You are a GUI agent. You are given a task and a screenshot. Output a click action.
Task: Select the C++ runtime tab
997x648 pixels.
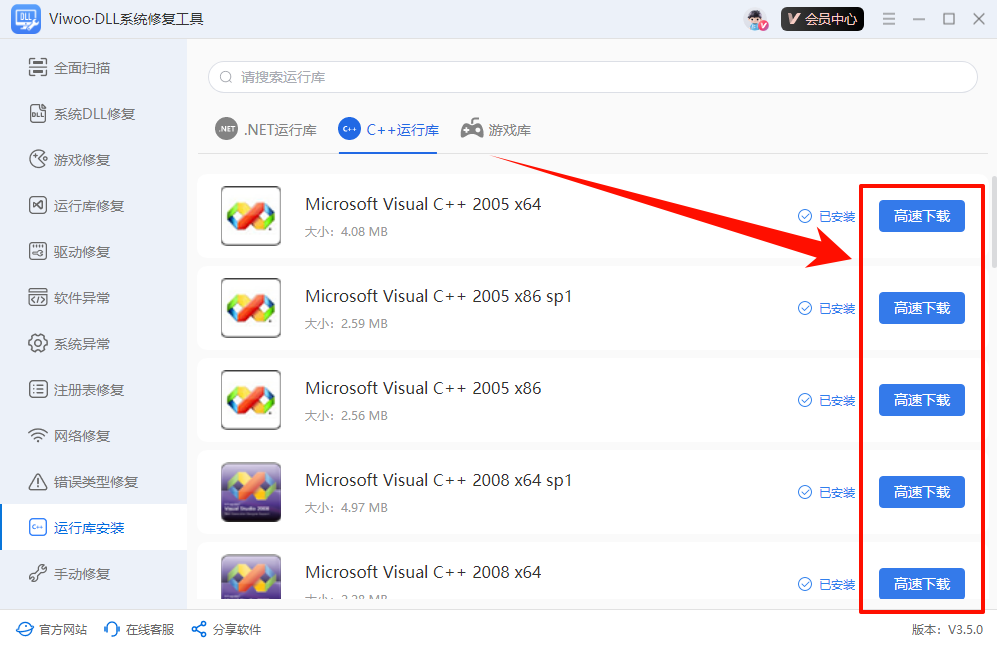pyautogui.click(x=388, y=130)
